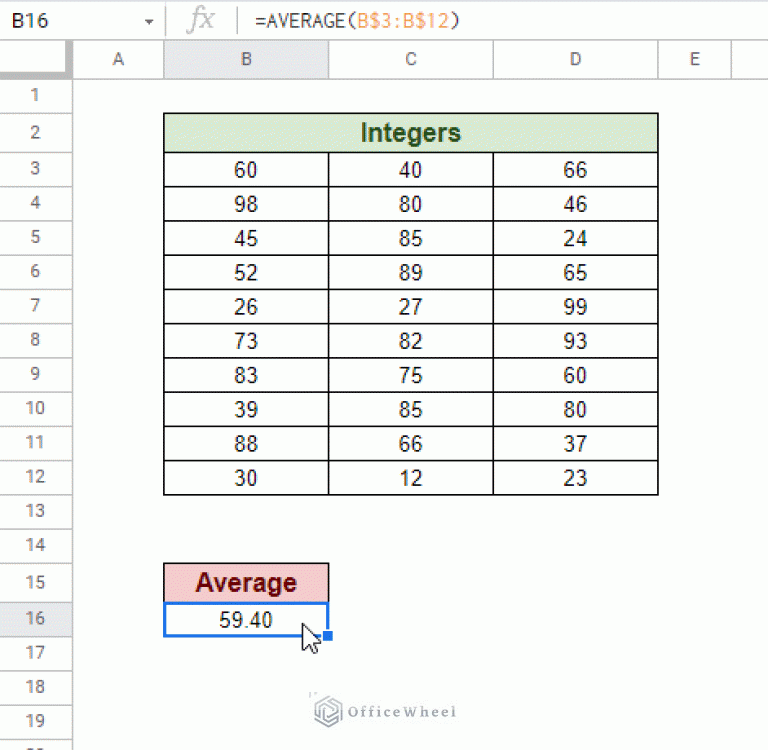Select column B header
The height and width of the screenshot is (750, 768).
[x=246, y=59]
